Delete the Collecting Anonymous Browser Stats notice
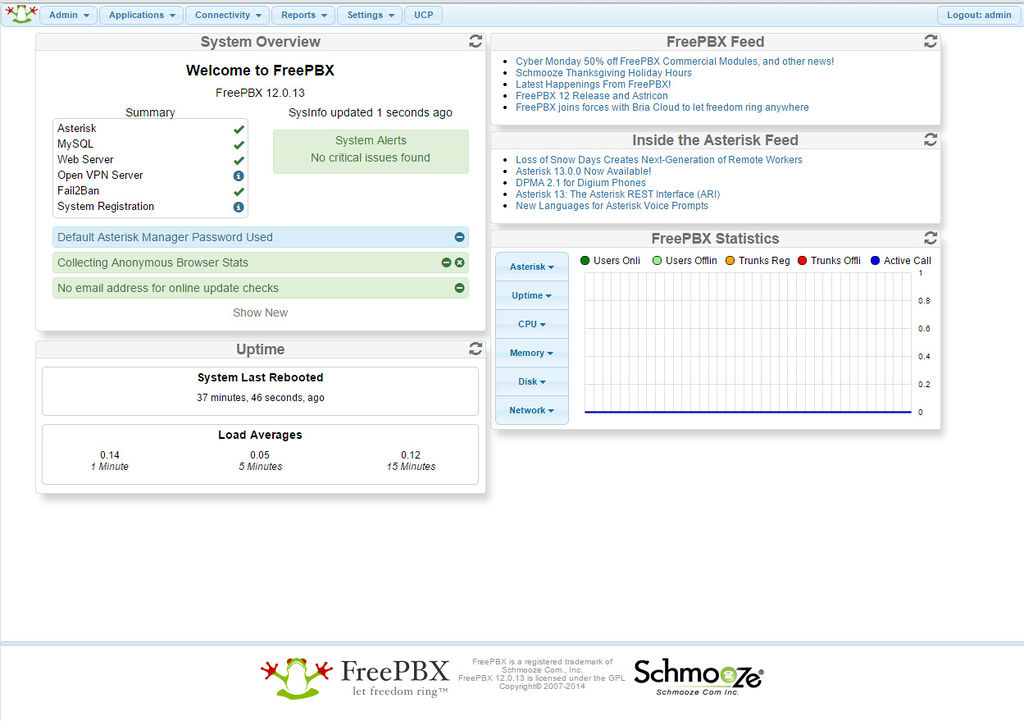This screenshot has width=1024, height=721. tap(460, 262)
